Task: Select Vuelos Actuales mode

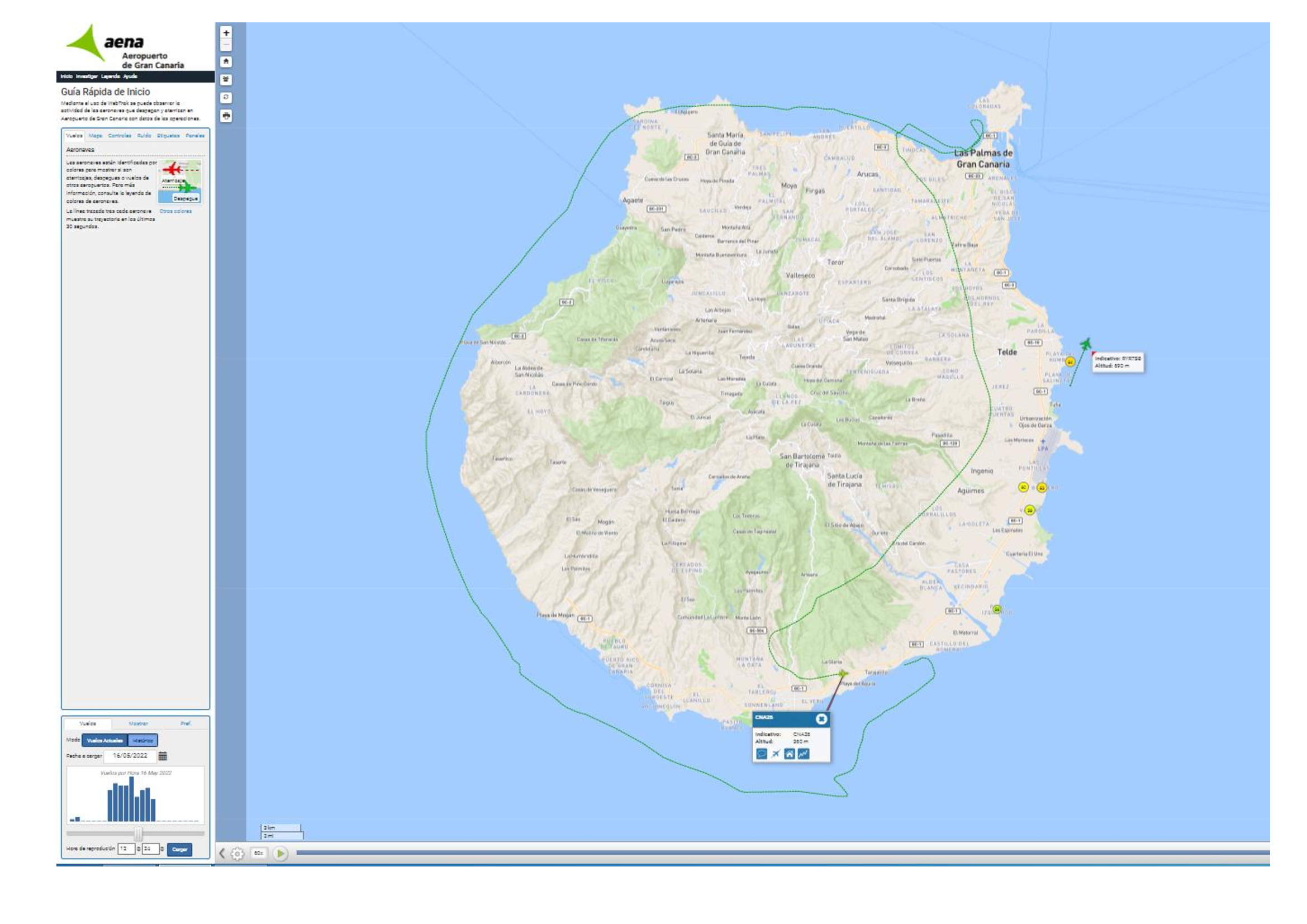Action: (x=104, y=740)
